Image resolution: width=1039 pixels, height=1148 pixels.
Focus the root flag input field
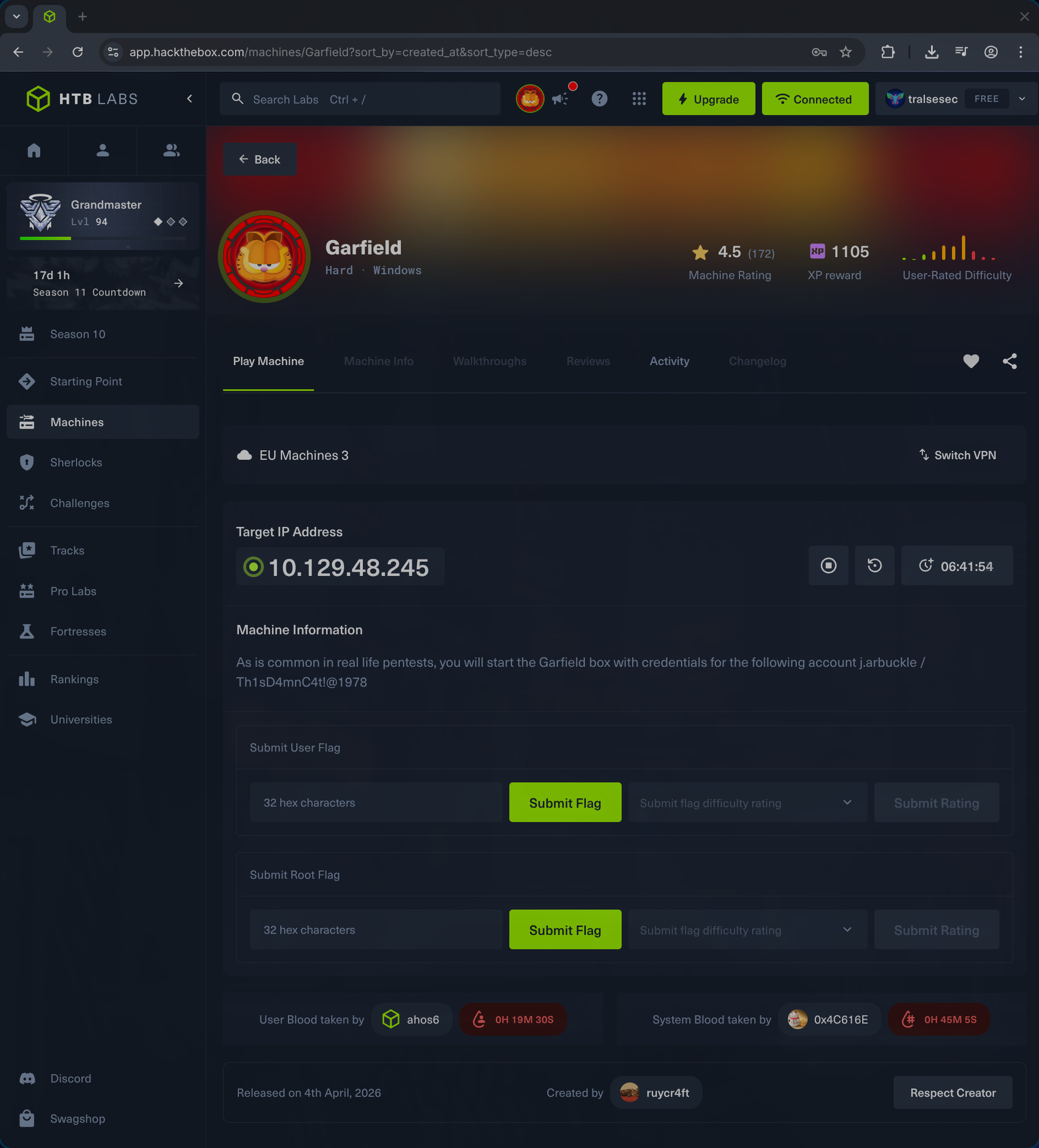tap(376, 930)
